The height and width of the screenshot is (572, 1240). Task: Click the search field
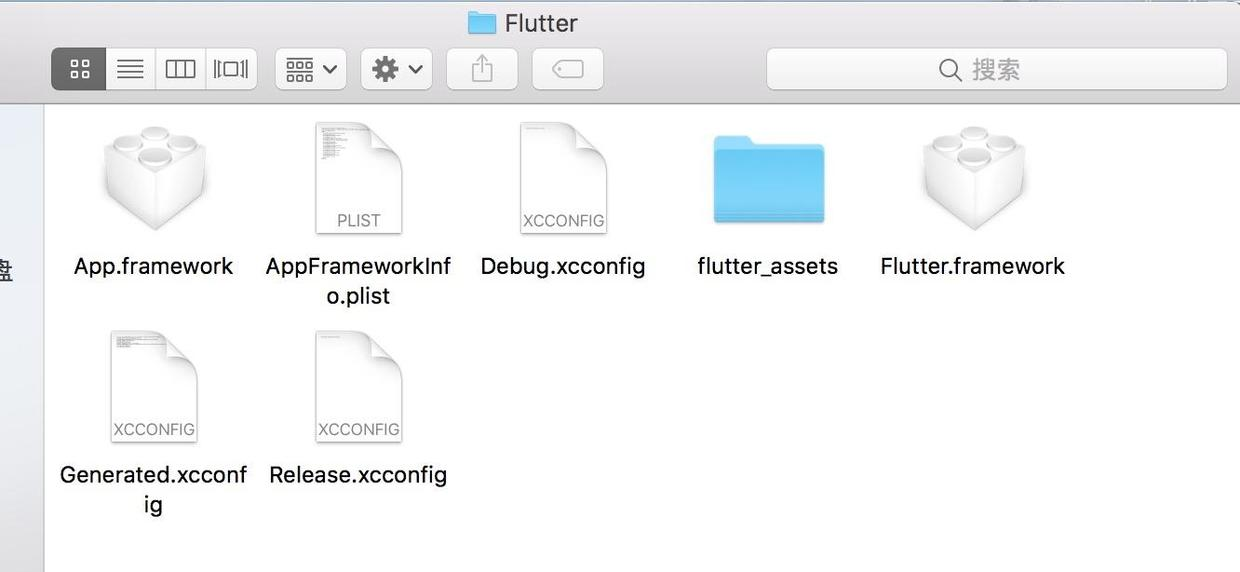(996, 69)
